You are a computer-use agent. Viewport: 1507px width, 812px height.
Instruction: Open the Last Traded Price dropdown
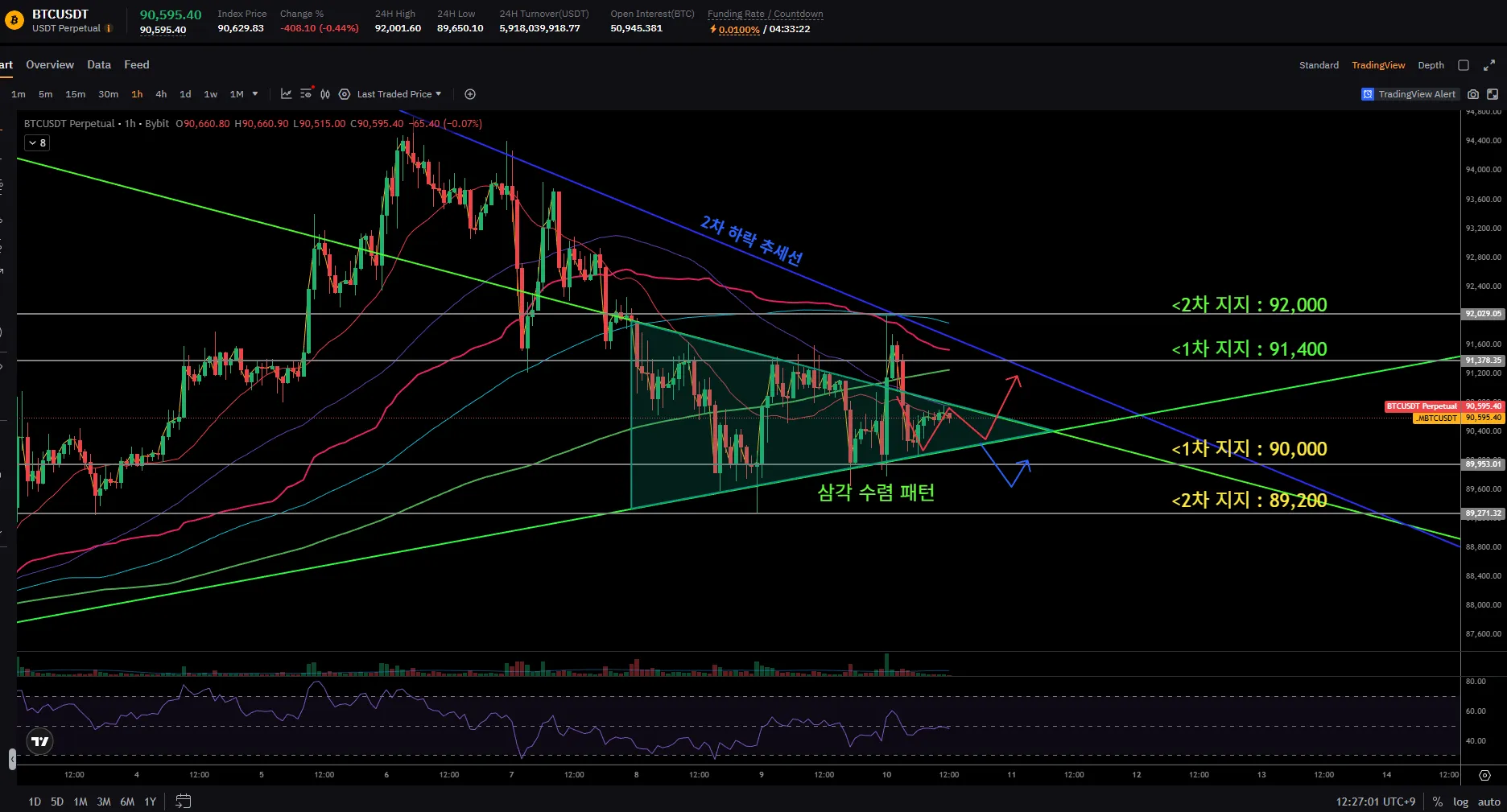399,94
